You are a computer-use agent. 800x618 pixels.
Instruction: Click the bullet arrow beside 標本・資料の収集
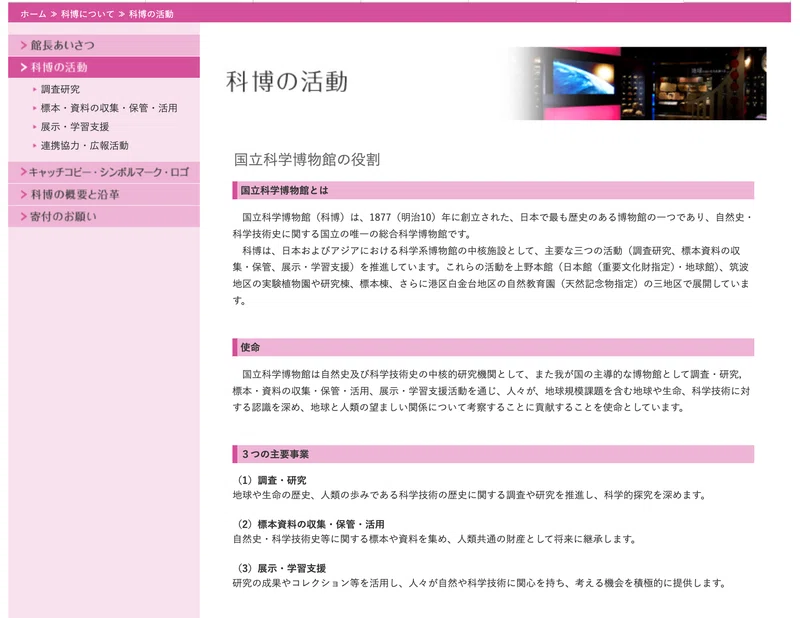35,108
